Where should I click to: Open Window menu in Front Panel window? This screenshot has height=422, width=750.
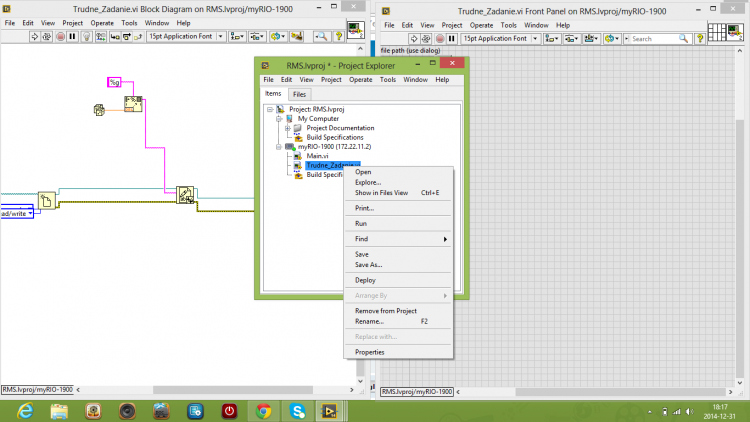(x=536, y=25)
